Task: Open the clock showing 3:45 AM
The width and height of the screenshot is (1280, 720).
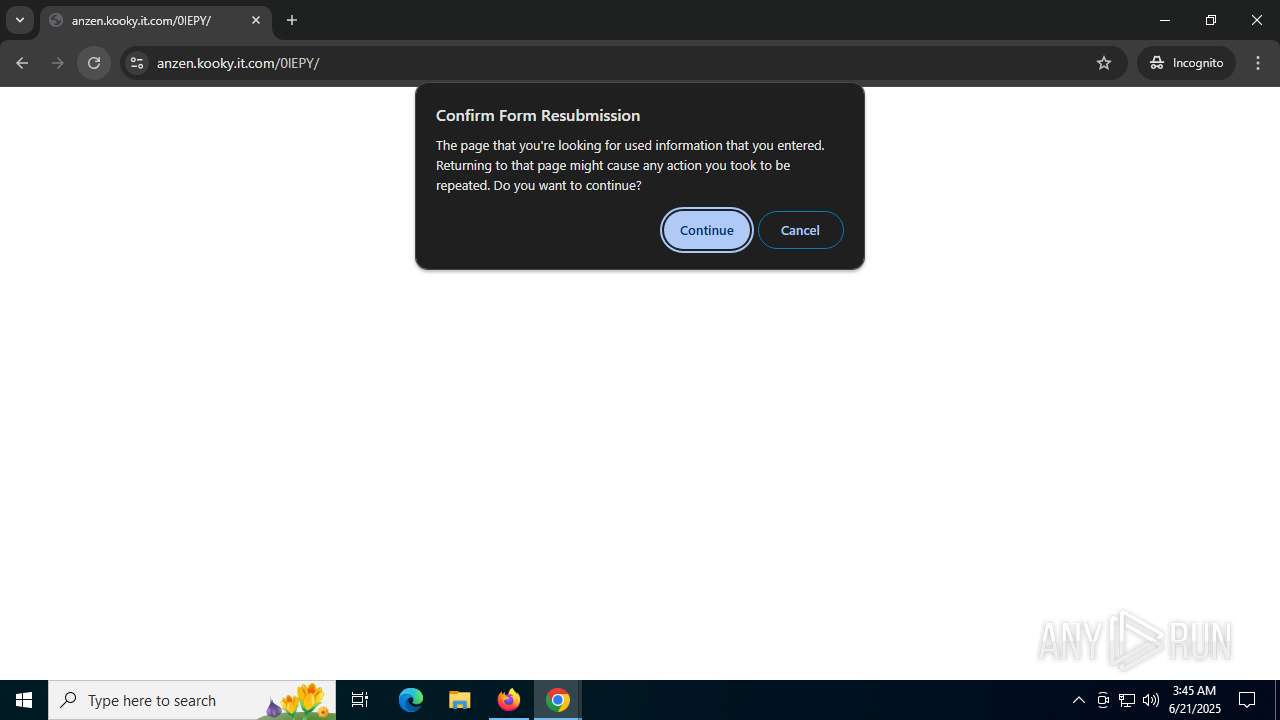Action: point(1194,700)
